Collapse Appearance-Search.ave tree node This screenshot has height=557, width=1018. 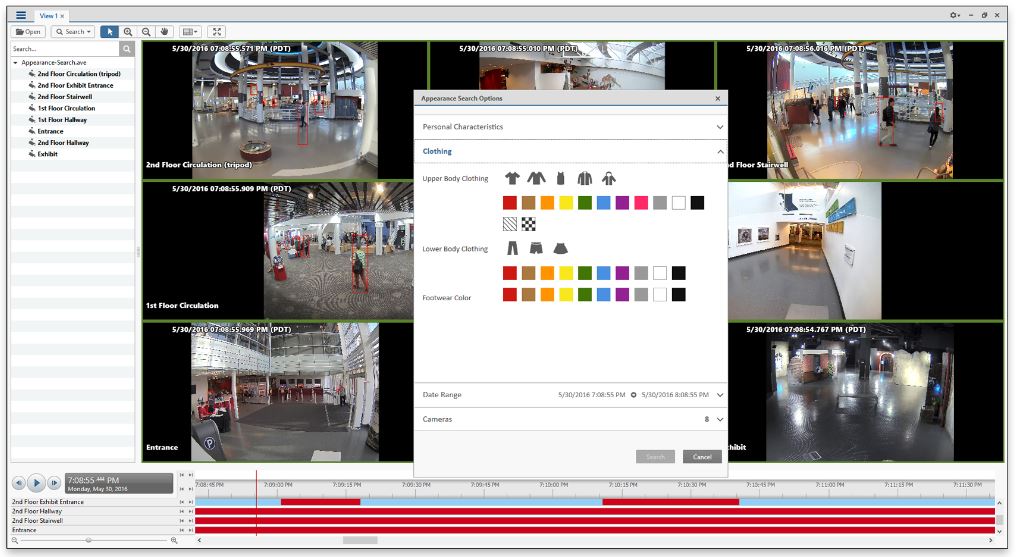[16, 63]
